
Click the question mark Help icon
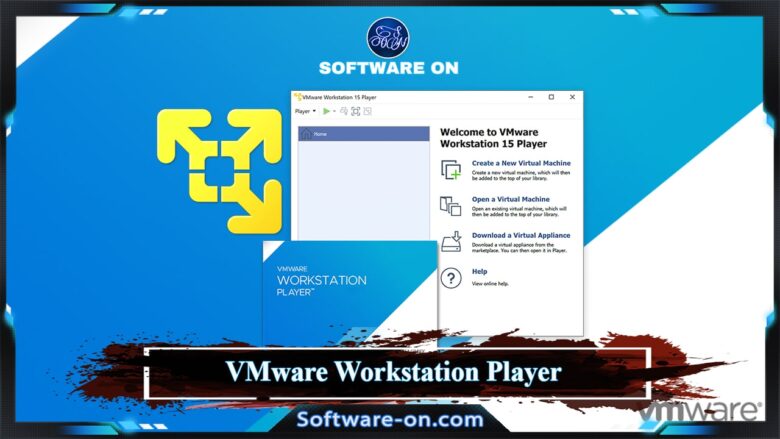(451, 278)
